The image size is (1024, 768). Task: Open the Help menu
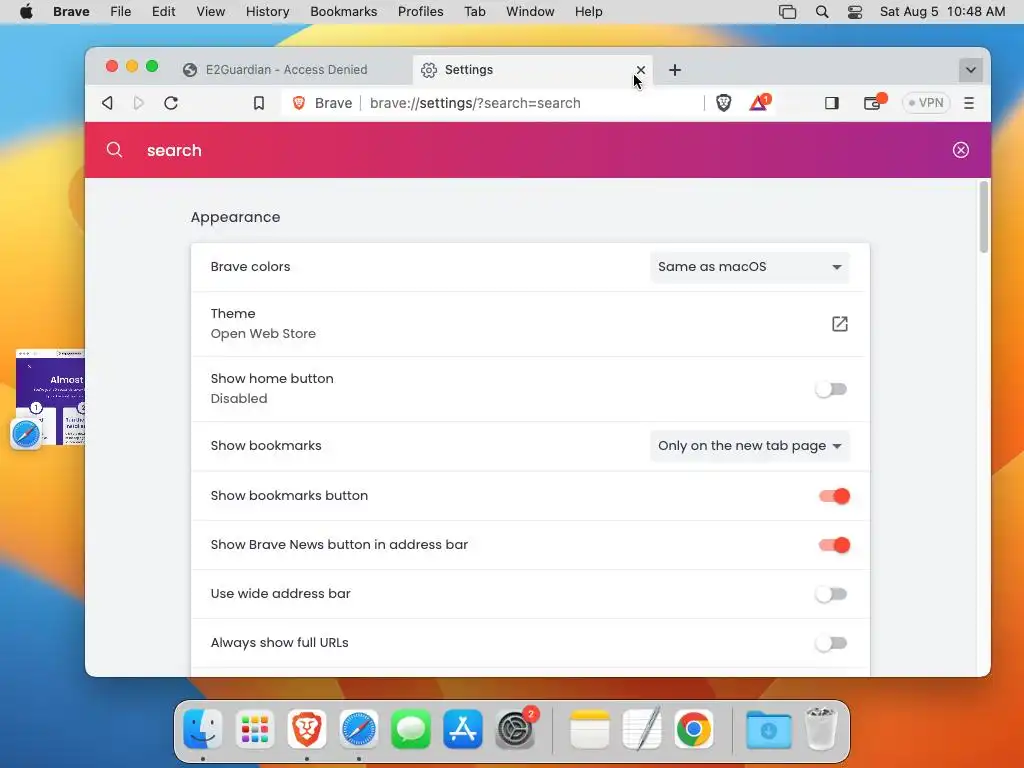pos(588,12)
